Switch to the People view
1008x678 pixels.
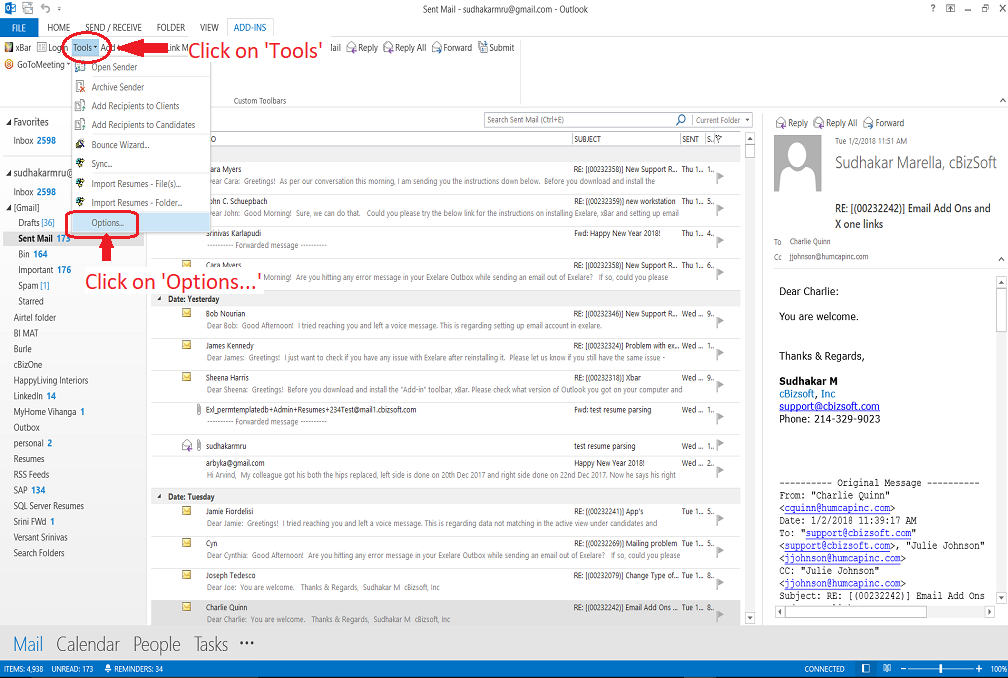click(x=157, y=644)
